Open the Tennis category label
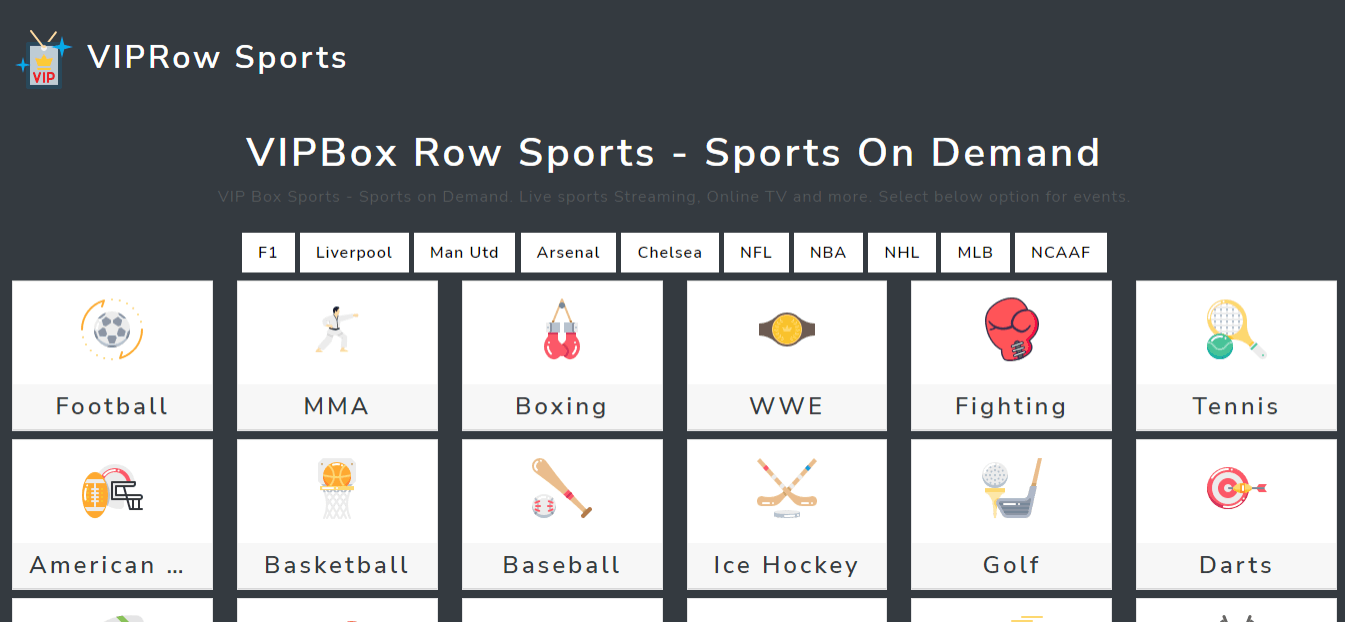The image size is (1345, 622). pos(1236,407)
